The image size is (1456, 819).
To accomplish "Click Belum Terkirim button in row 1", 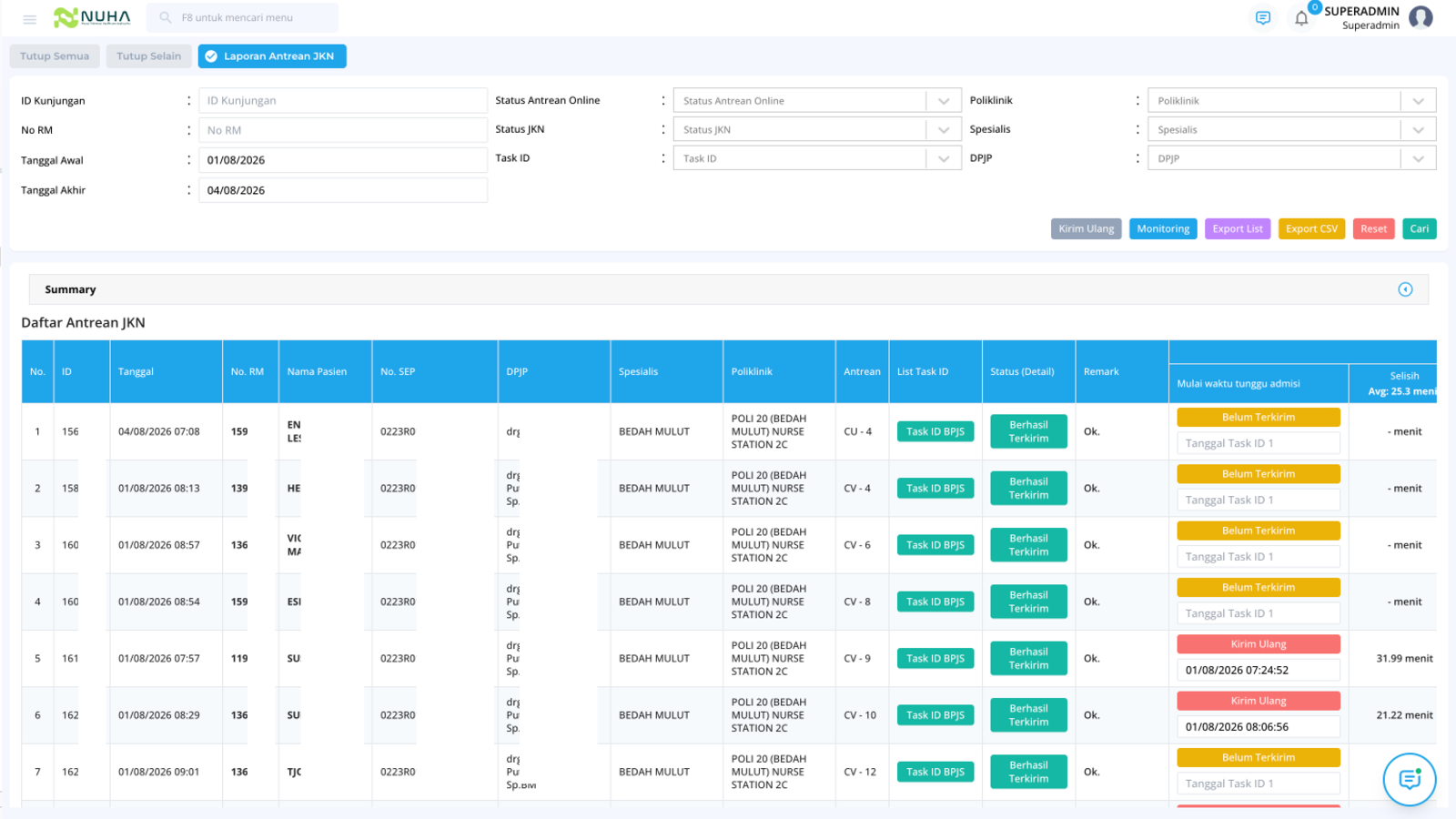I will point(1259,417).
